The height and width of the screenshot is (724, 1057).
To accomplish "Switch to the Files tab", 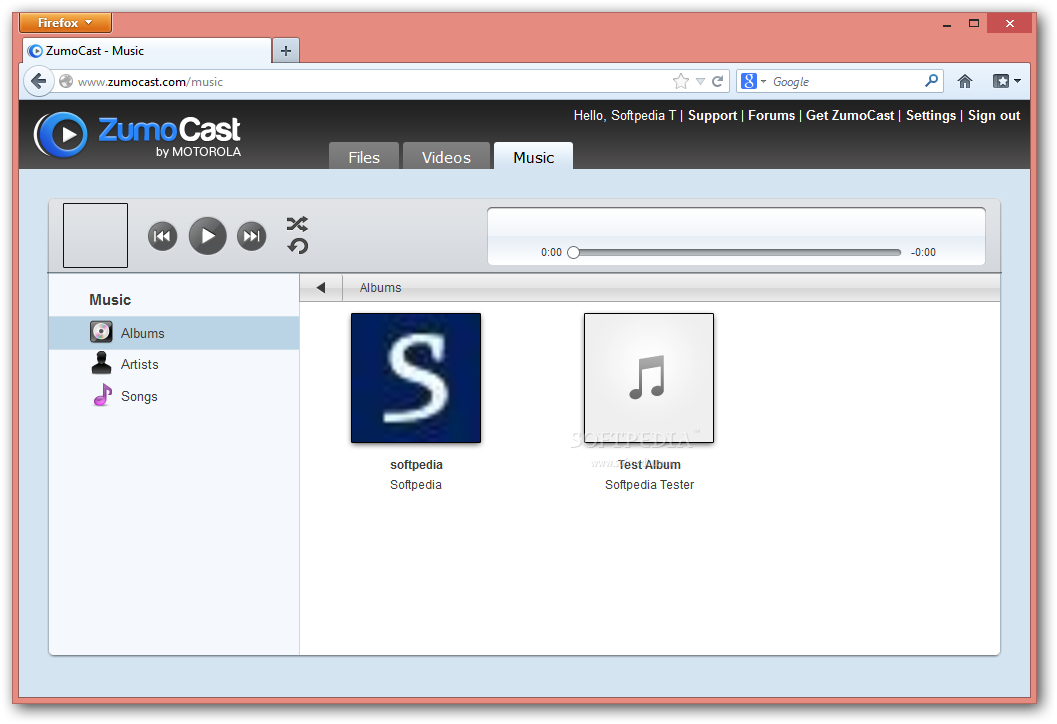I will 364,156.
